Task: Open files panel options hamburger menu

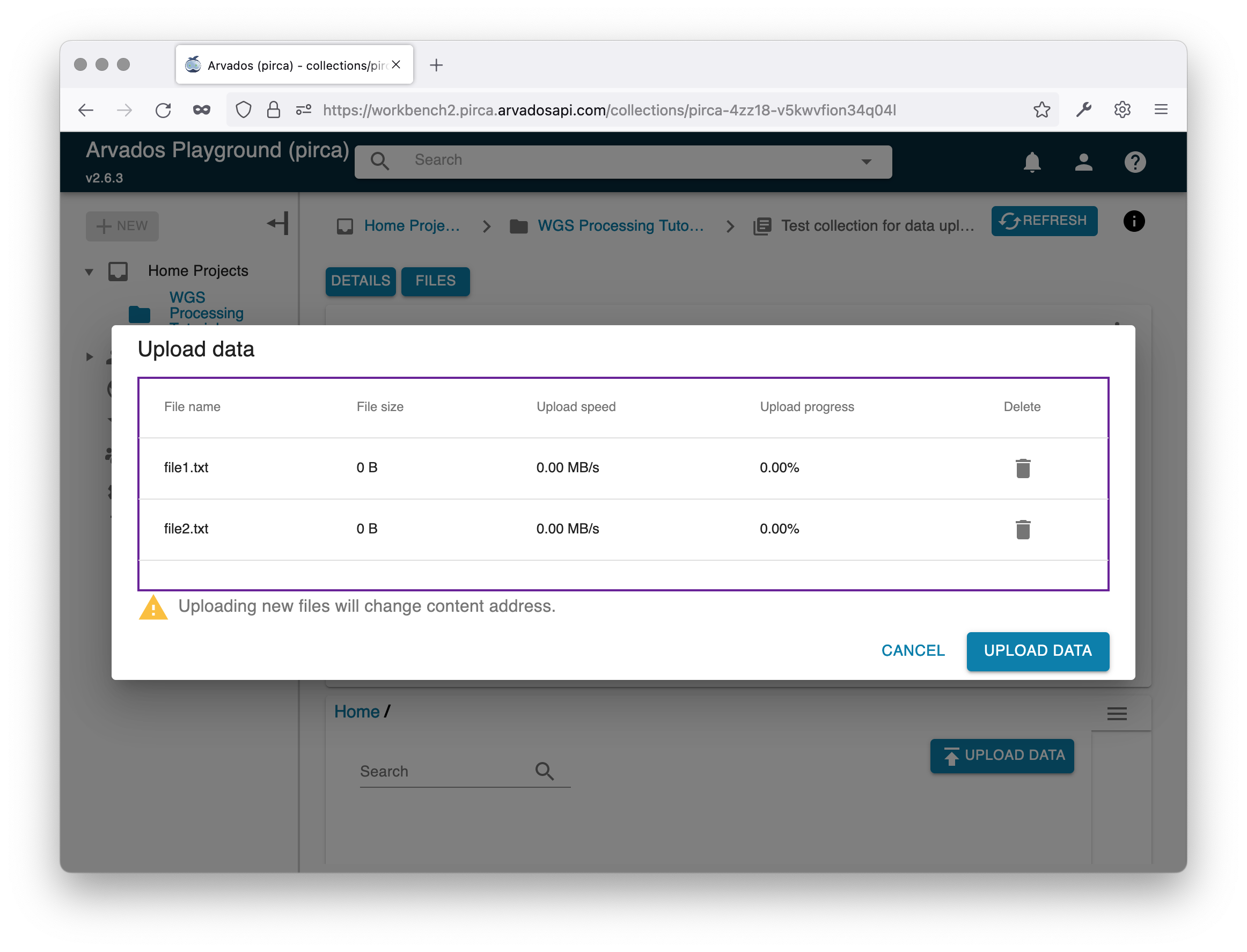Action: [1116, 713]
